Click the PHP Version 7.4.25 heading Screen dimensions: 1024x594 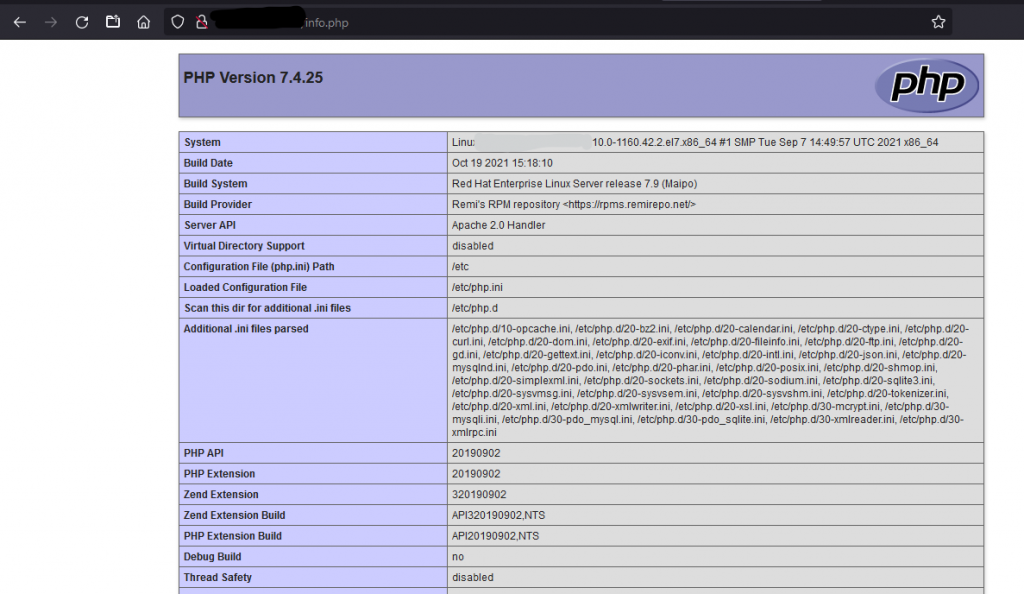tap(253, 78)
